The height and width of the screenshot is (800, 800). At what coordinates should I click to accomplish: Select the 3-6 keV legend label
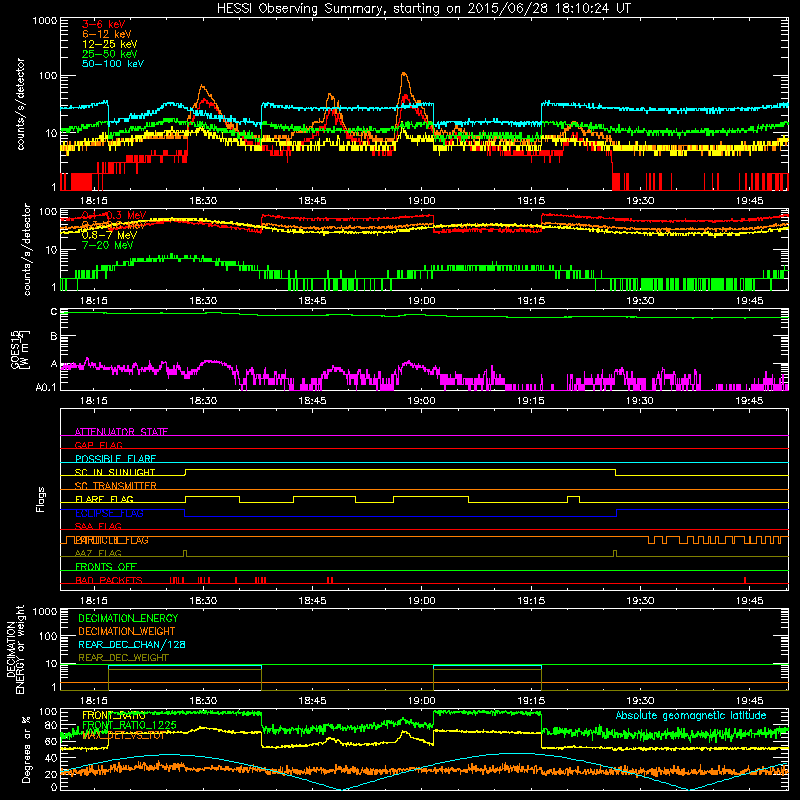tap(103, 24)
